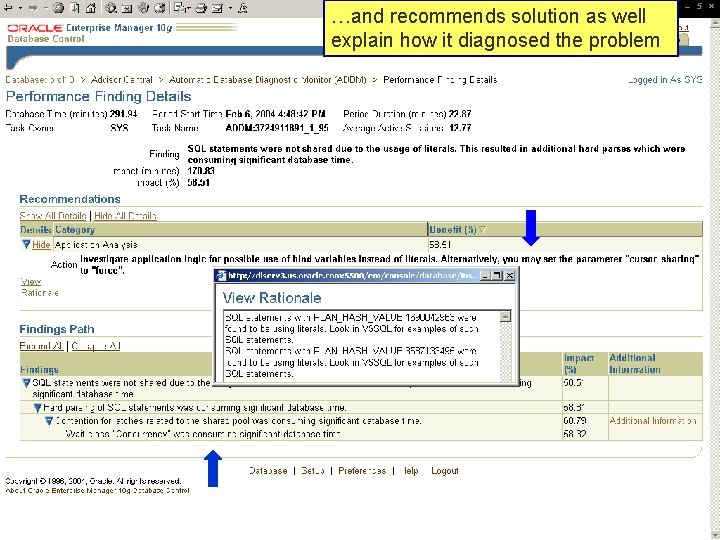720x540 pixels.
Task: Click the impact value 60.79 in findings
Action: (574, 421)
